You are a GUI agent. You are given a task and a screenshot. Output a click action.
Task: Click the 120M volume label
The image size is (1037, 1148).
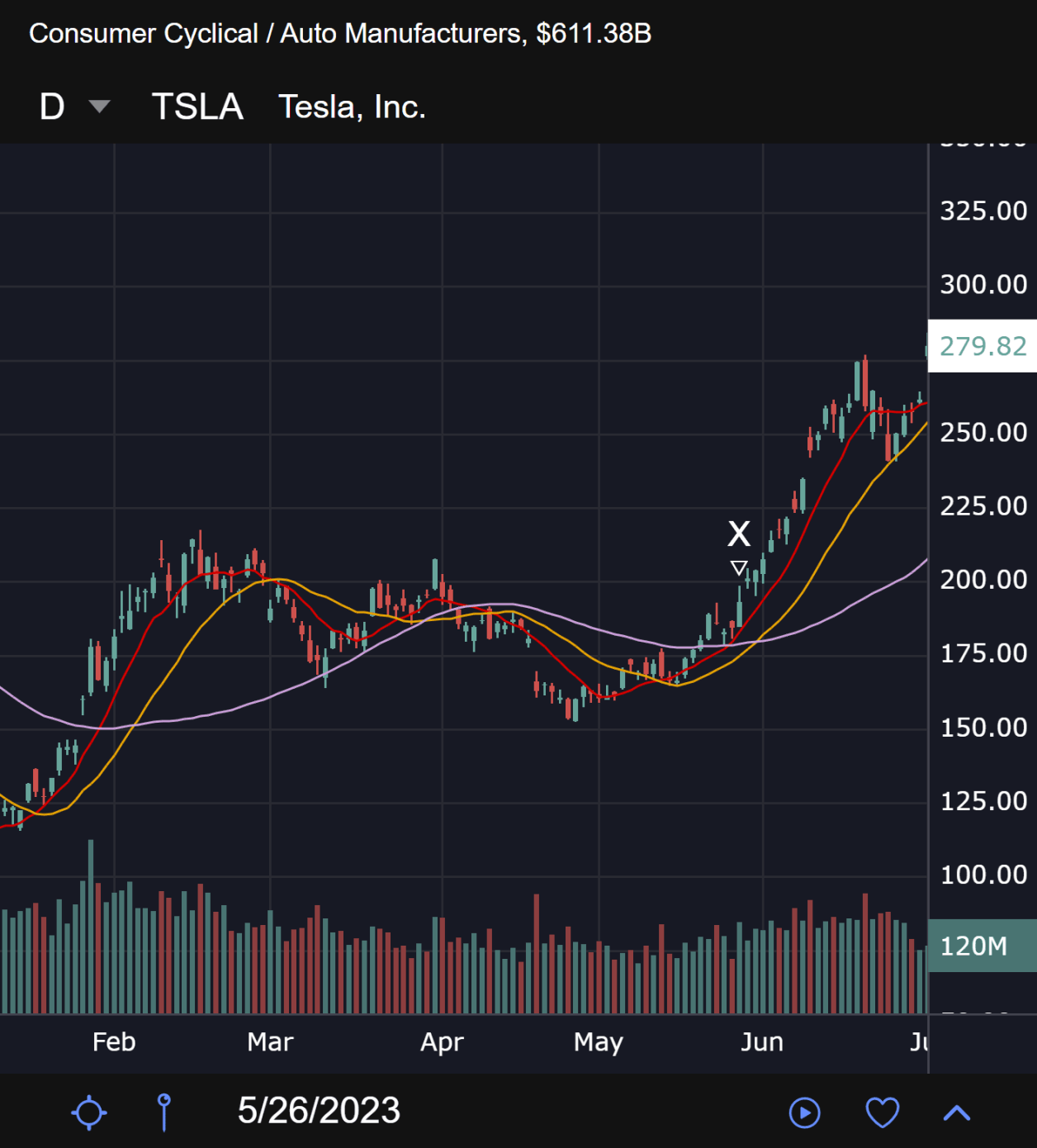(983, 946)
